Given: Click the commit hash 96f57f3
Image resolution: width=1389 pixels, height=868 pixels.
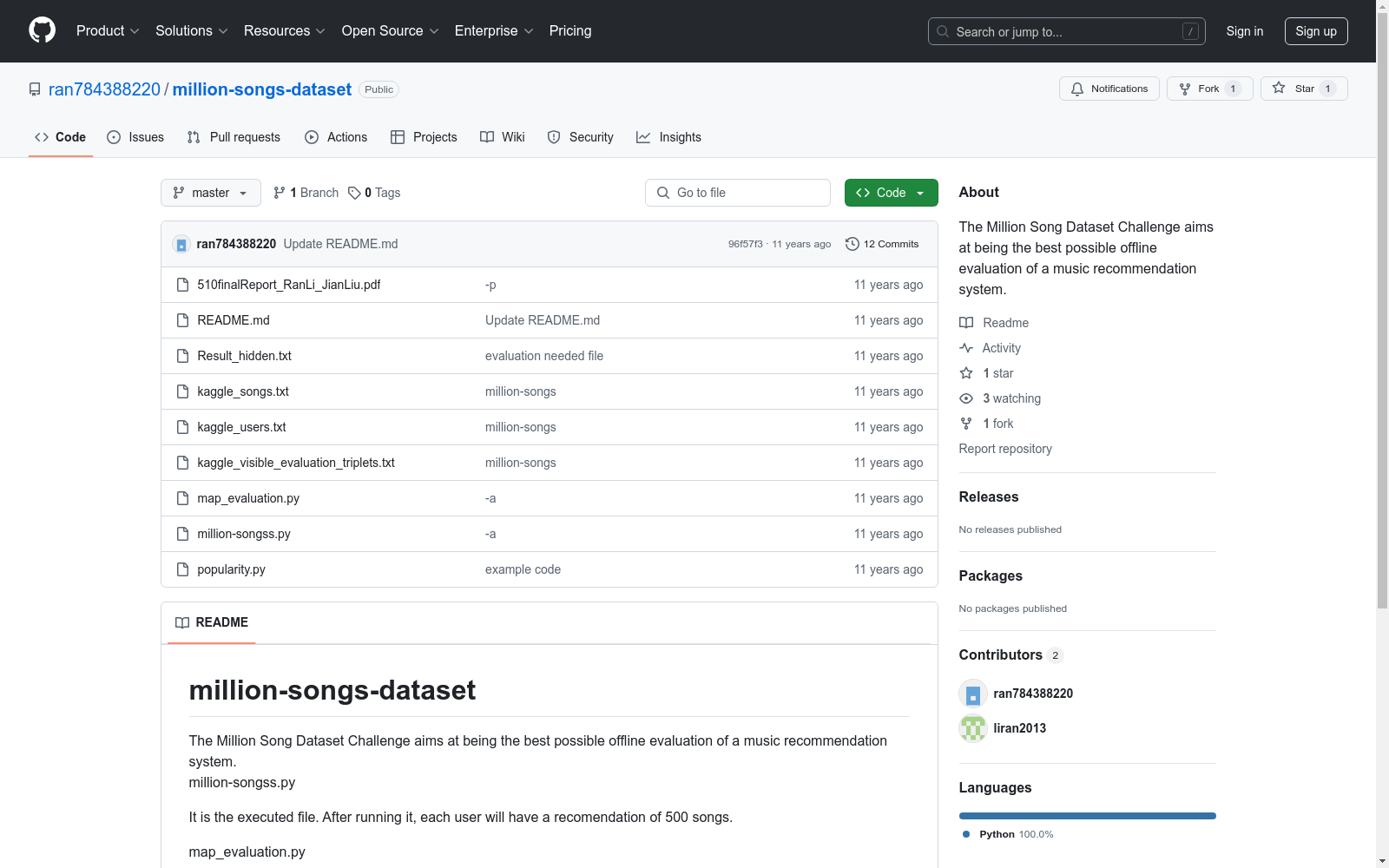Looking at the screenshot, I should pos(745,244).
